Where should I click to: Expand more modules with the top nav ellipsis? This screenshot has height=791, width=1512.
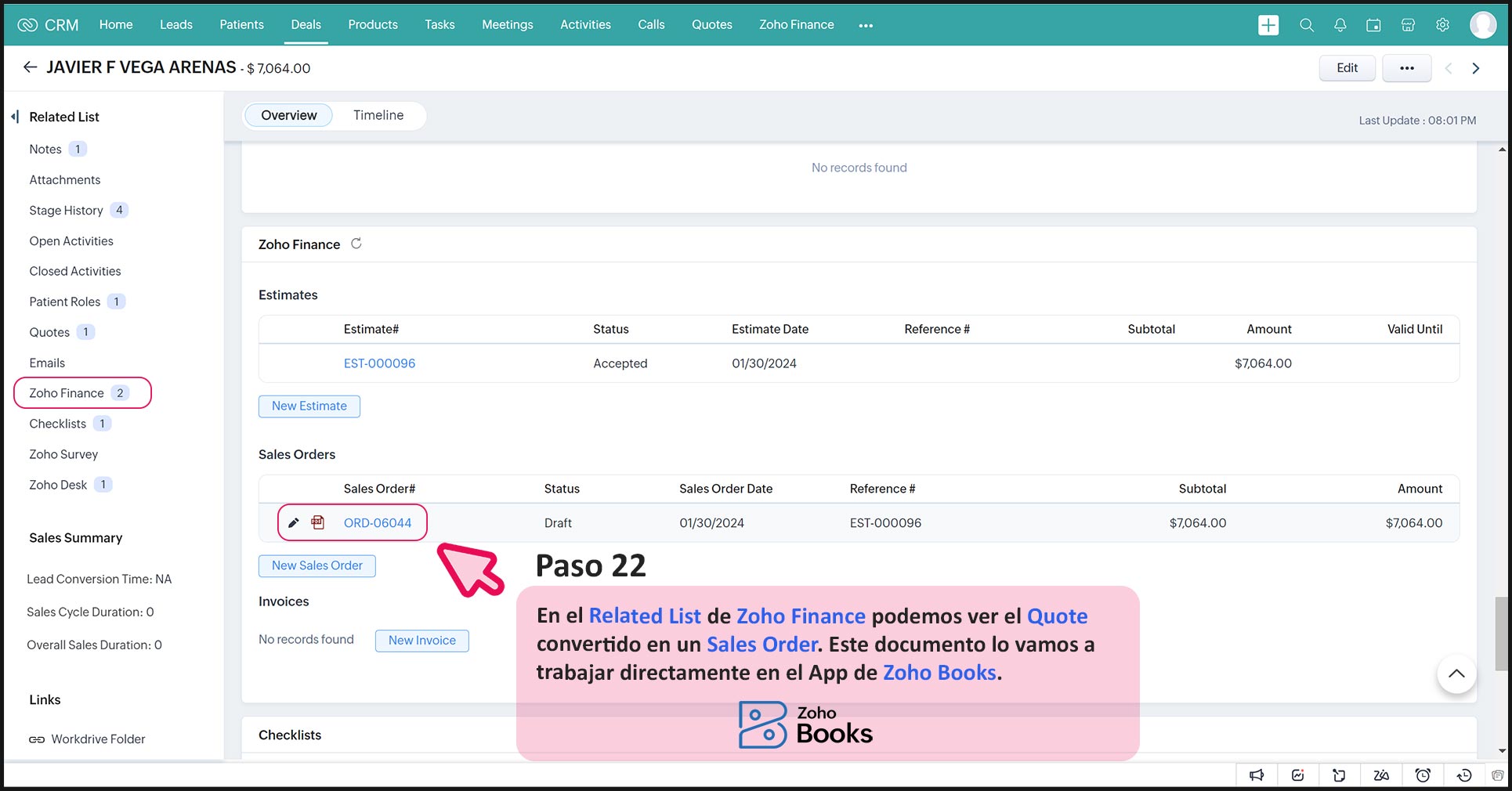click(x=865, y=25)
